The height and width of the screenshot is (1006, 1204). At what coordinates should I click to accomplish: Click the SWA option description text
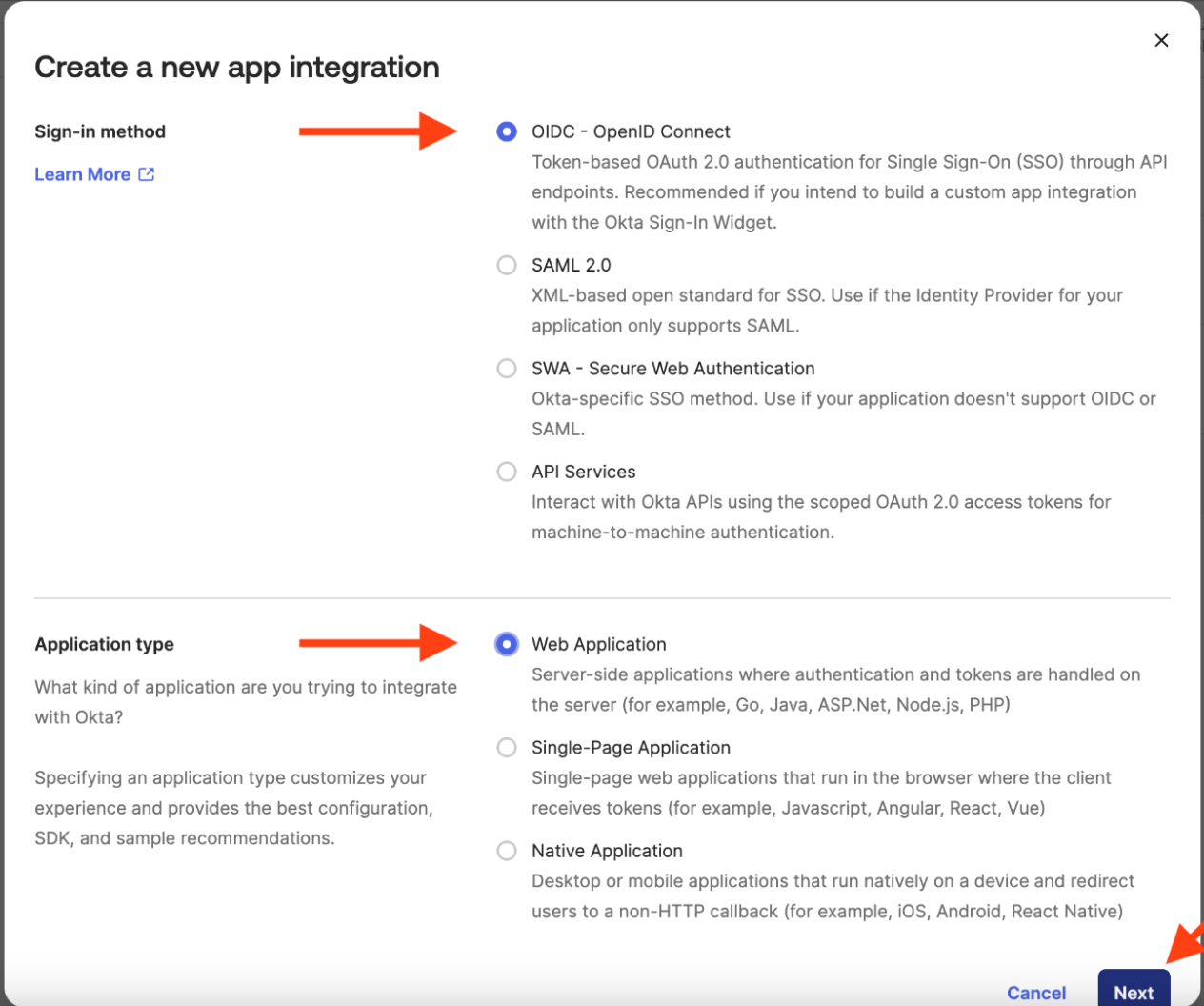click(843, 413)
